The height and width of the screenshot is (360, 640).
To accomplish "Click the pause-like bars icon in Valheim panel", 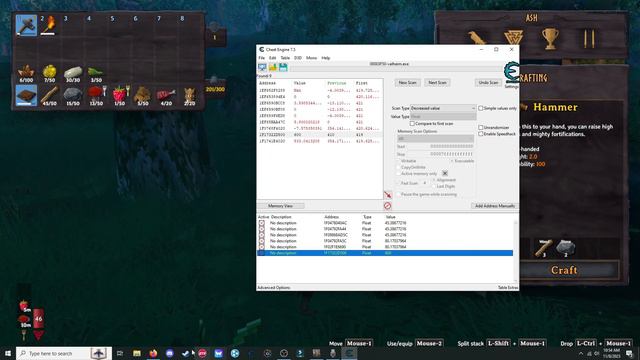I will [589, 39].
